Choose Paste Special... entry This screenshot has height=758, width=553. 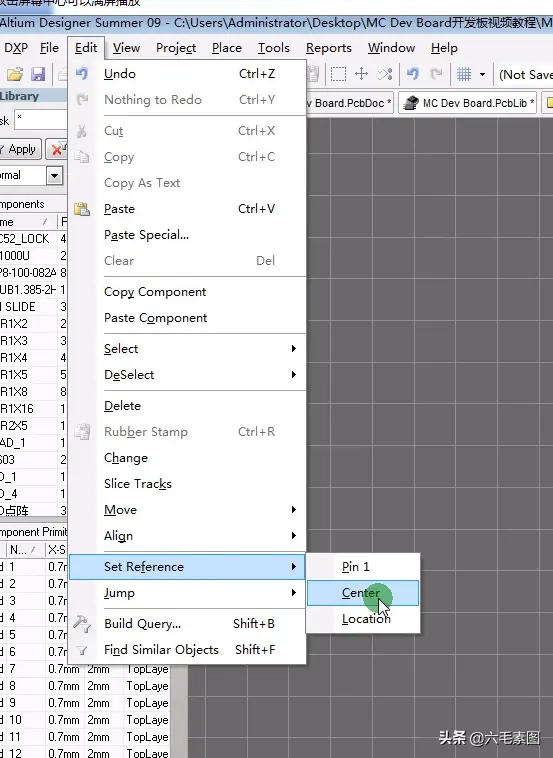click(x=187, y=235)
